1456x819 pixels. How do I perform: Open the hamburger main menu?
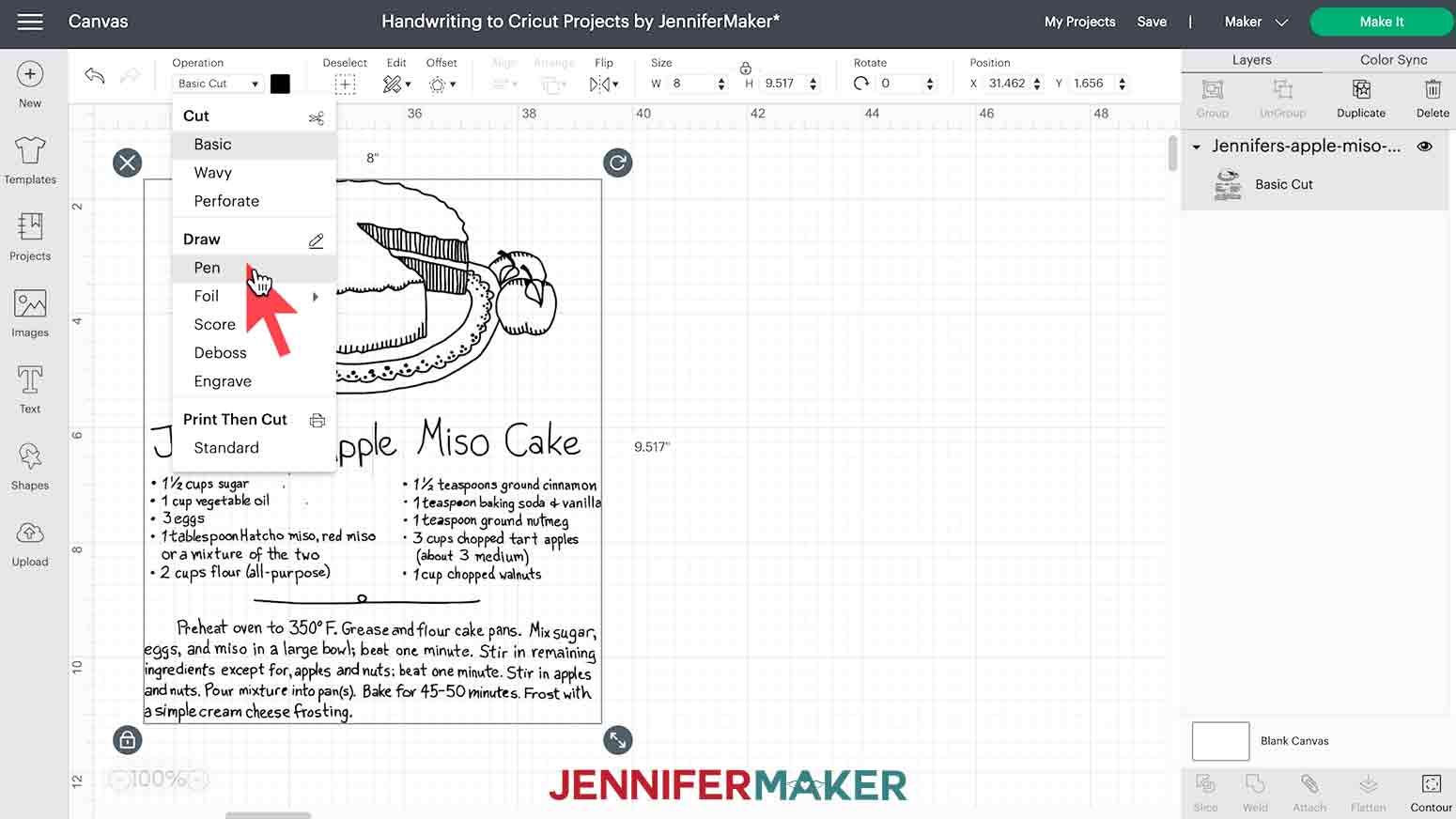30,21
